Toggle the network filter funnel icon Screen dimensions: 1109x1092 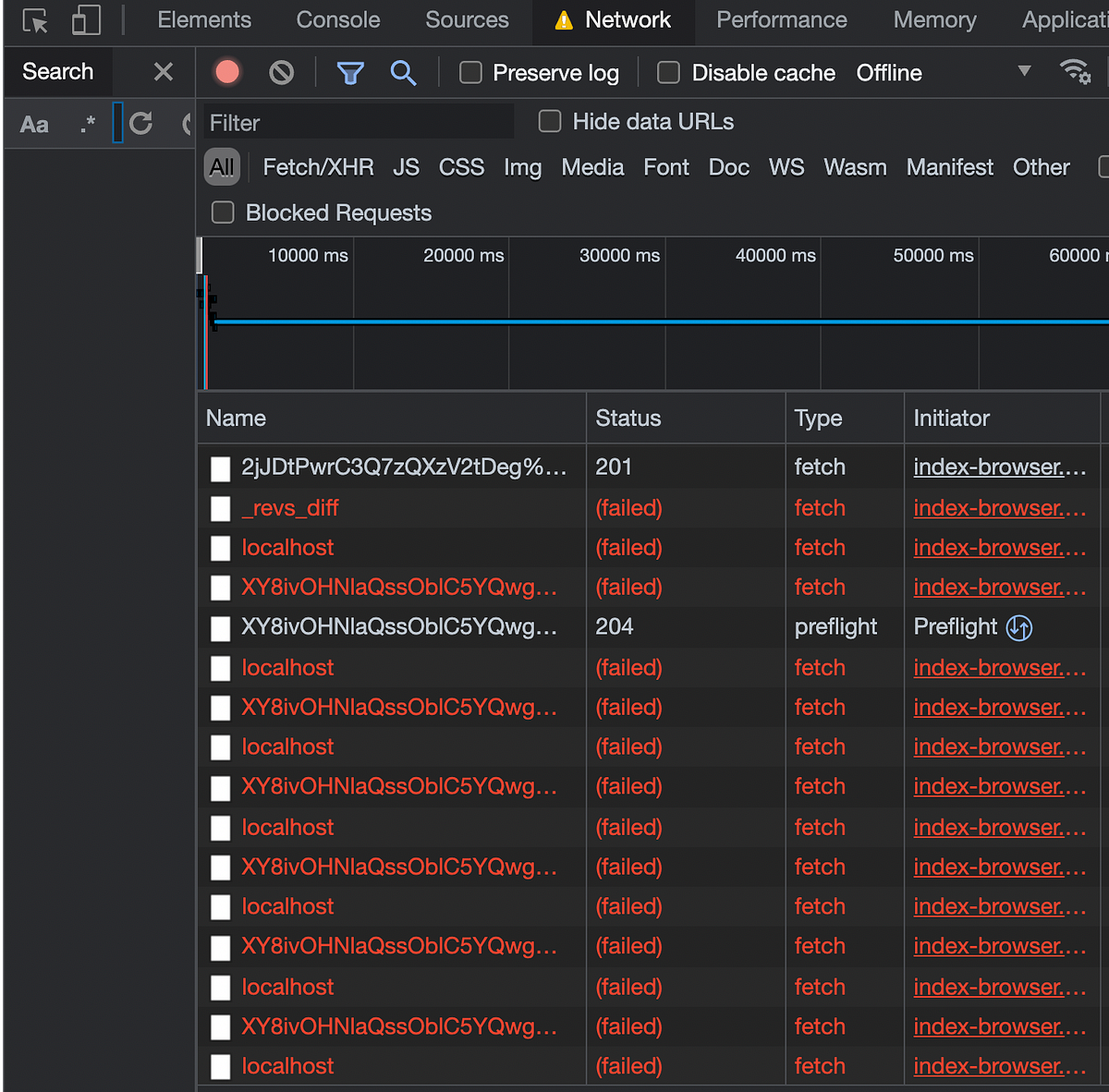pos(350,72)
